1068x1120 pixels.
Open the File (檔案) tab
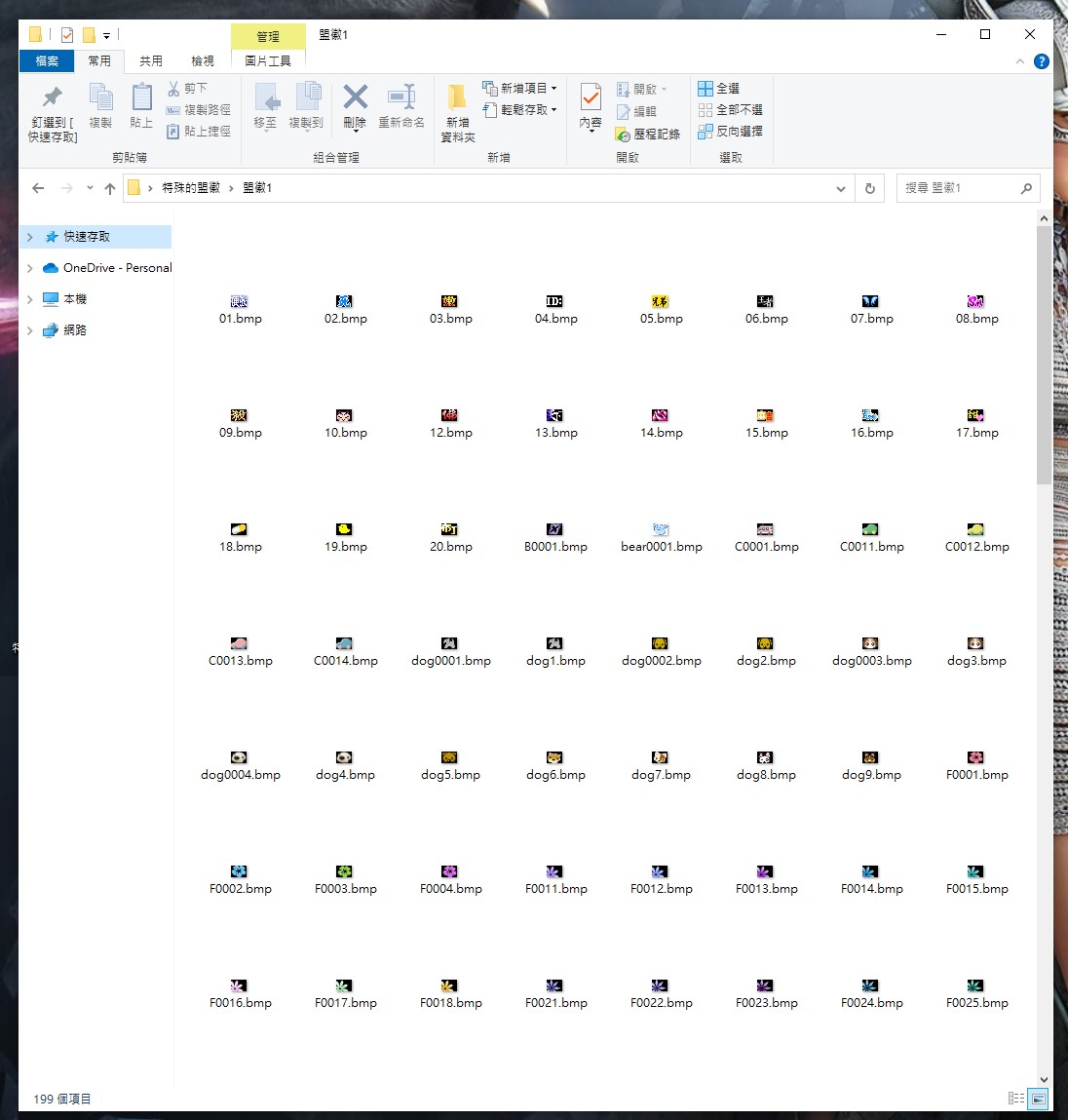pos(47,61)
